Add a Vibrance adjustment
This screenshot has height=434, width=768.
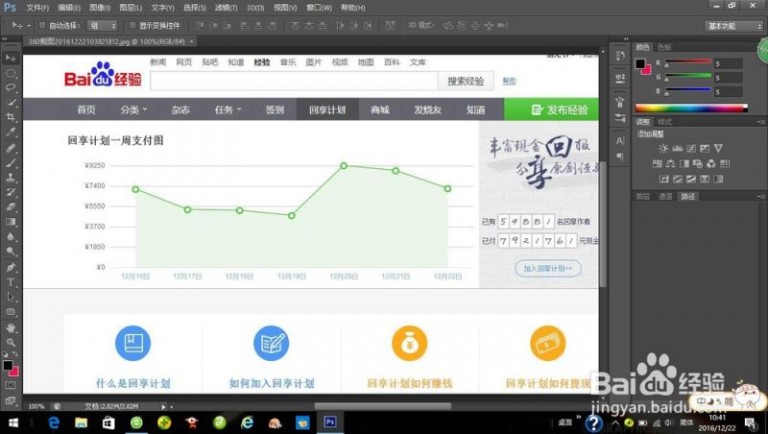[x=718, y=148]
